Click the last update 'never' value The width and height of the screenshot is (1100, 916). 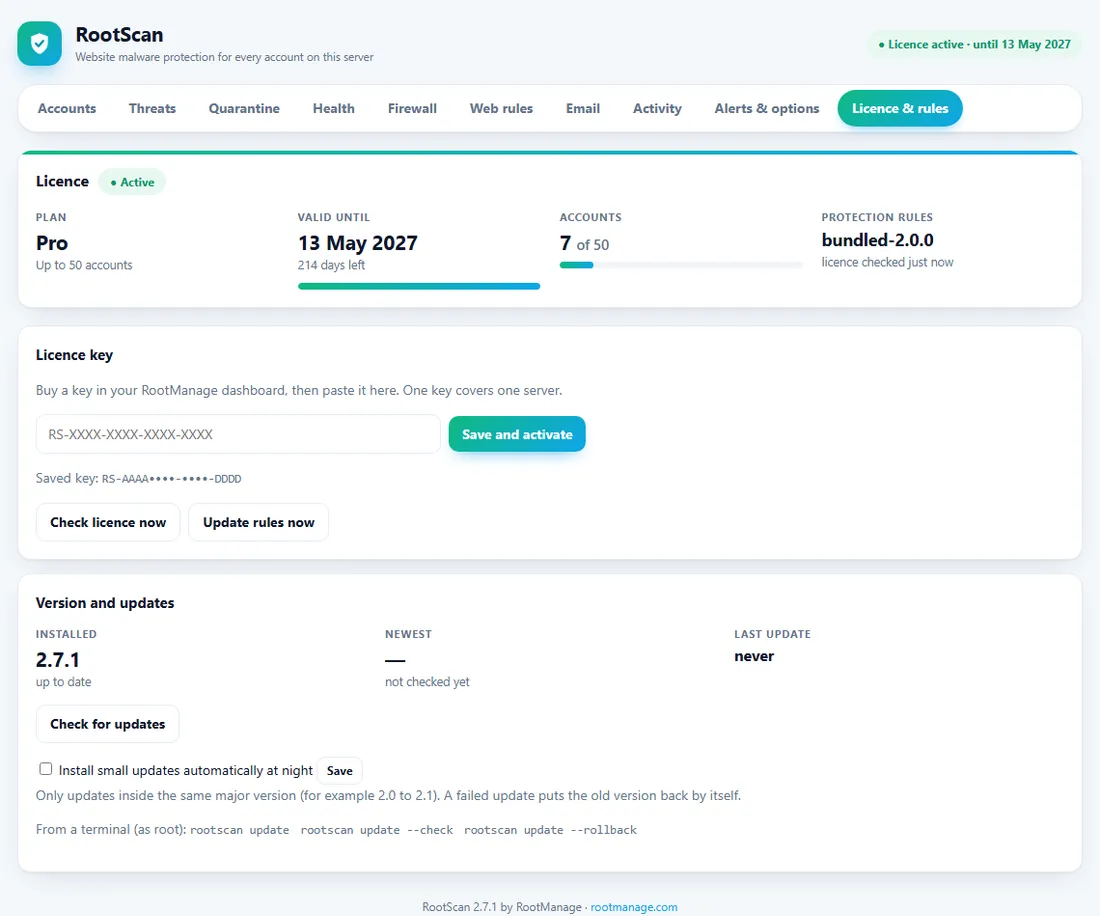pyautogui.click(x=754, y=656)
